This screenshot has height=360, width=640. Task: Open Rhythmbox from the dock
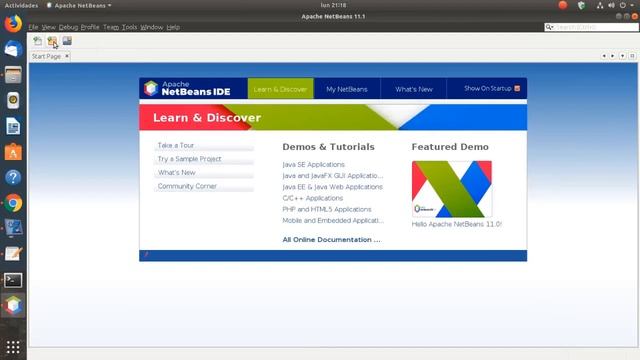(x=13, y=100)
